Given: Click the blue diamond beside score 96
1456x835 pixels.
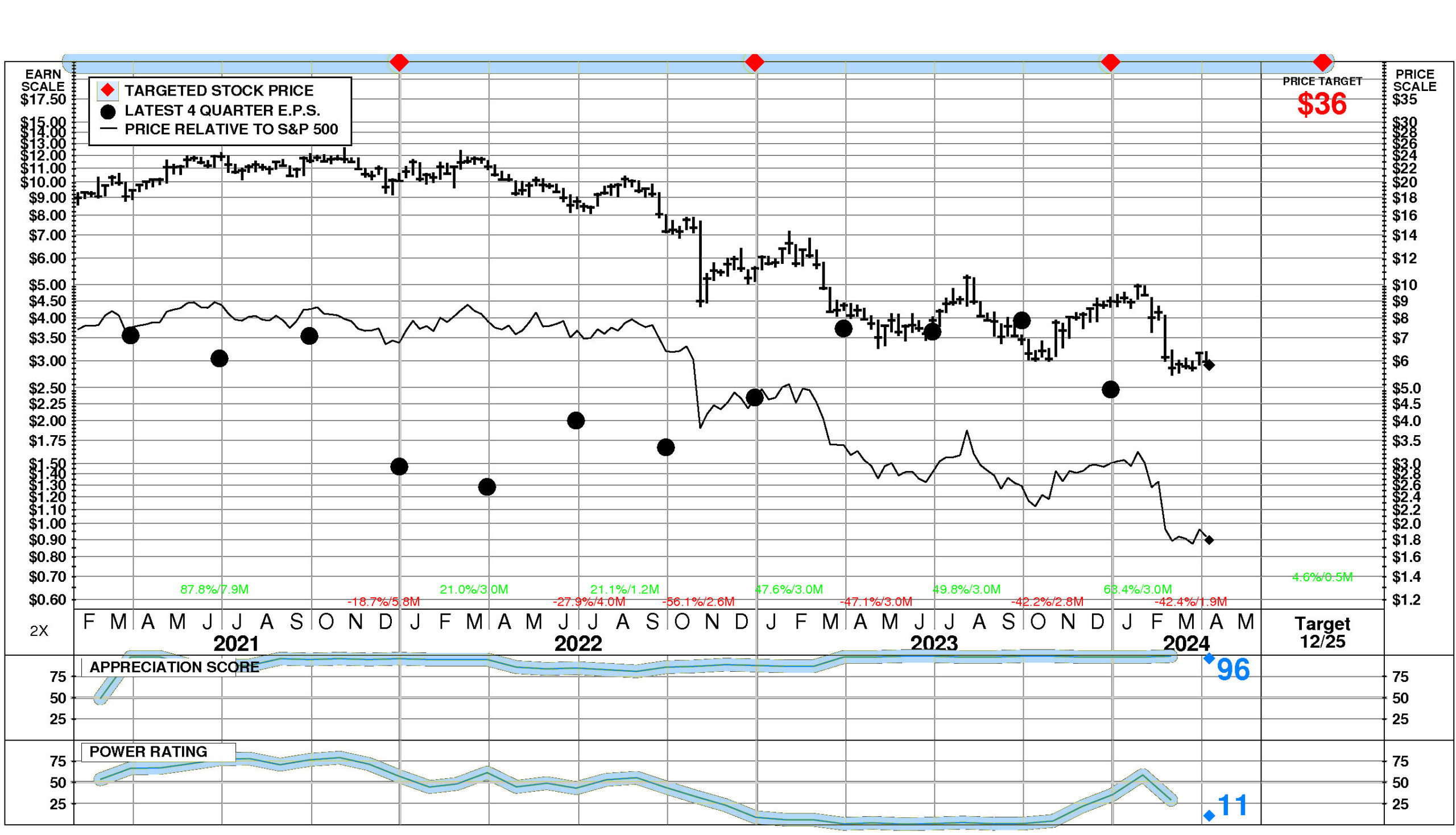Looking at the screenshot, I should click(1209, 658).
